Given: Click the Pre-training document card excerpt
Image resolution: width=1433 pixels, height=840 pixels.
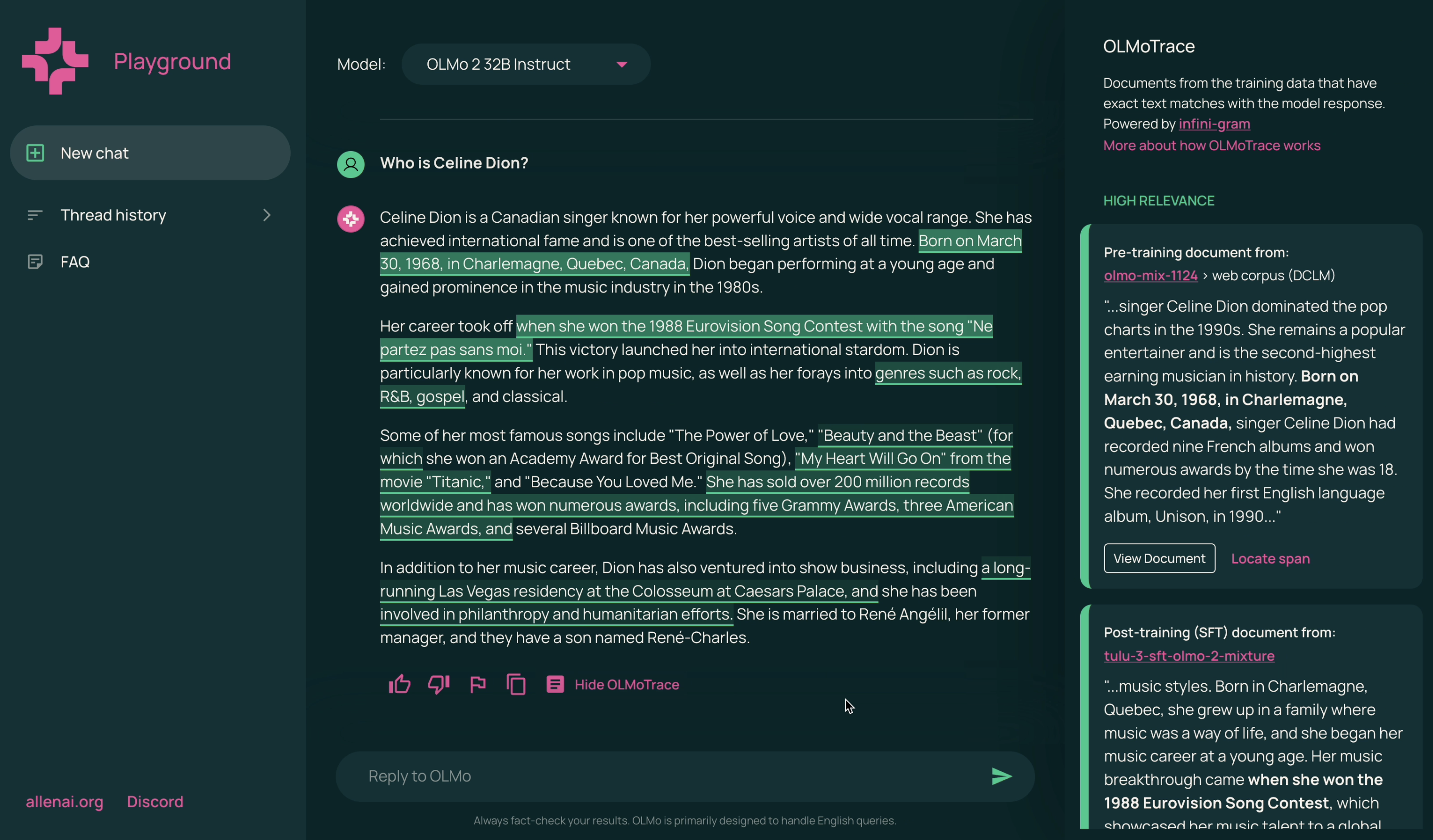Looking at the screenshot, I should coord(1254,411).
